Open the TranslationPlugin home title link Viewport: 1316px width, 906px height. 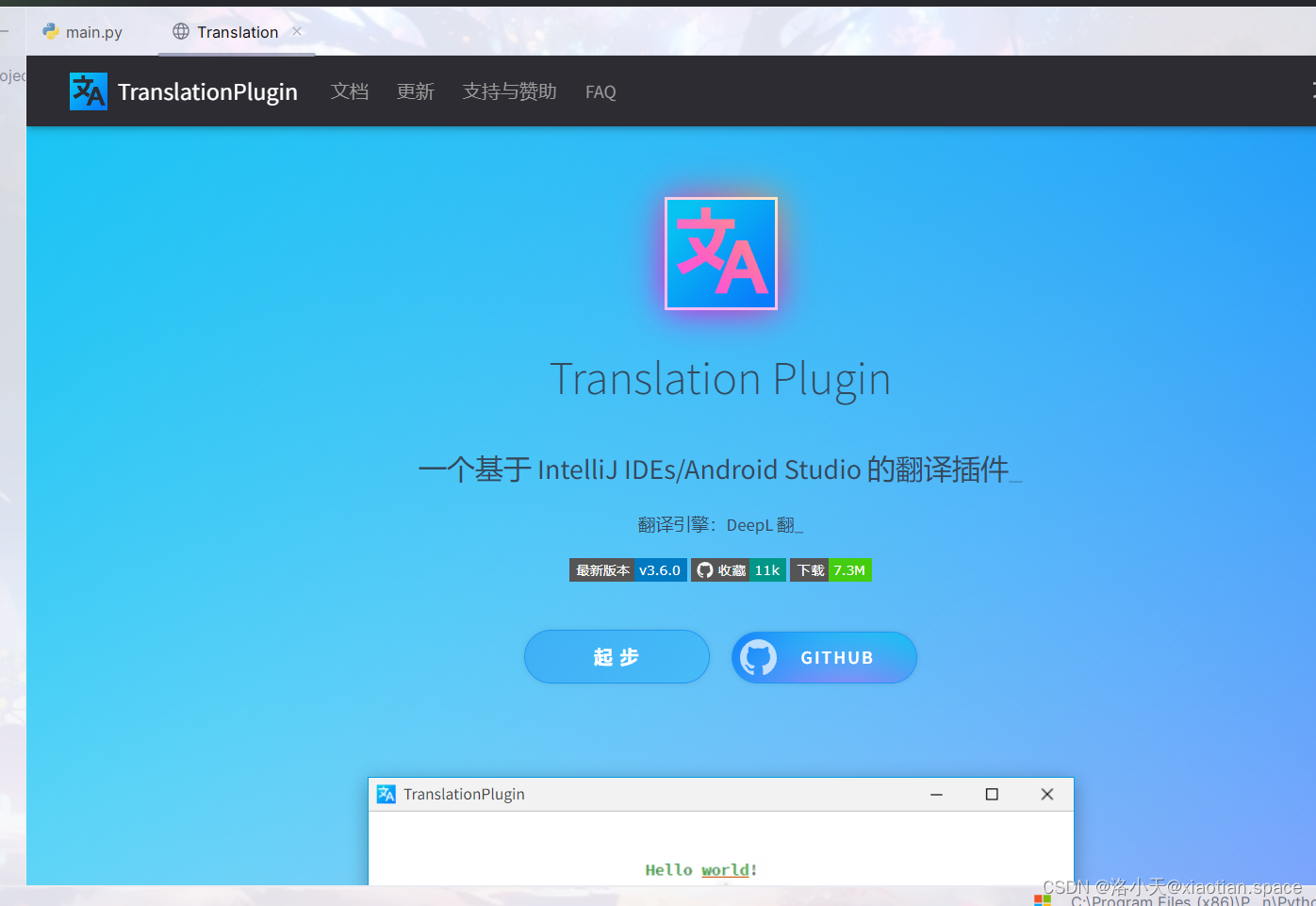[x=207, y=91]
